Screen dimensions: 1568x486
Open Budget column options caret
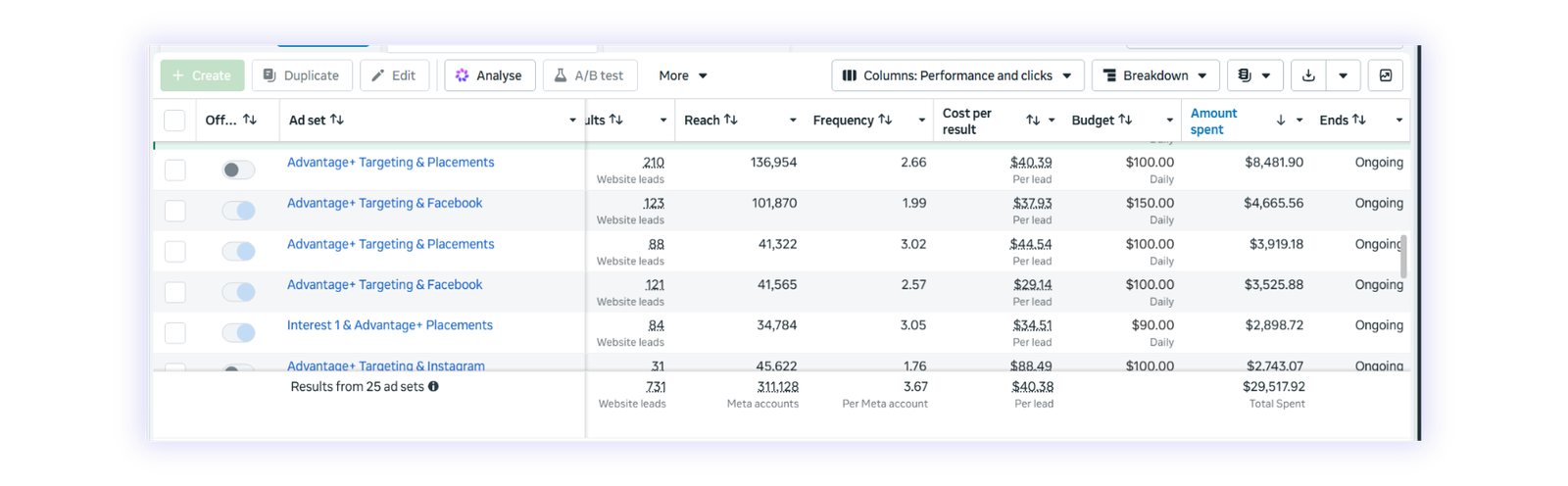coord(1169,121)
